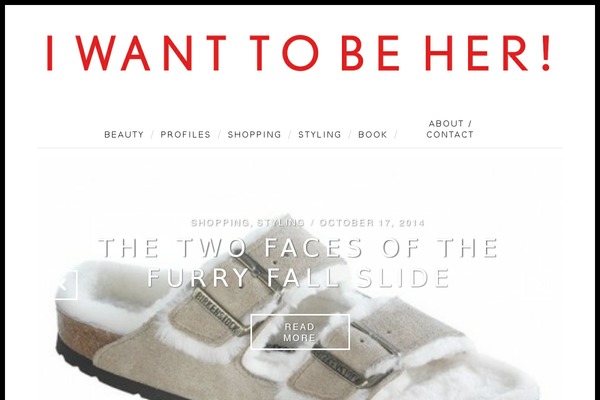
Task: Click the October 17, 2014 post date
Action: pyautogui.click(x=372, y=223)
